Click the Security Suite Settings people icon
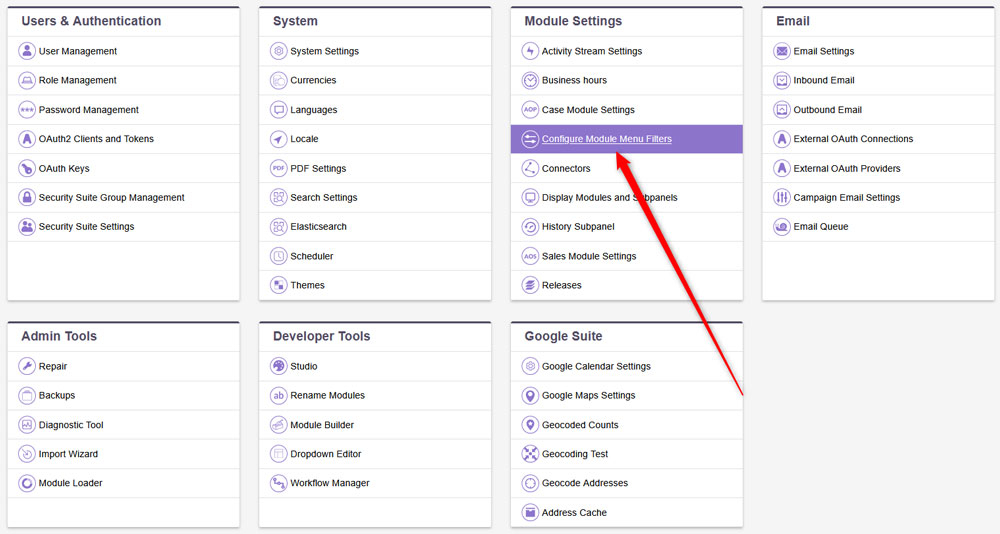 27,226
